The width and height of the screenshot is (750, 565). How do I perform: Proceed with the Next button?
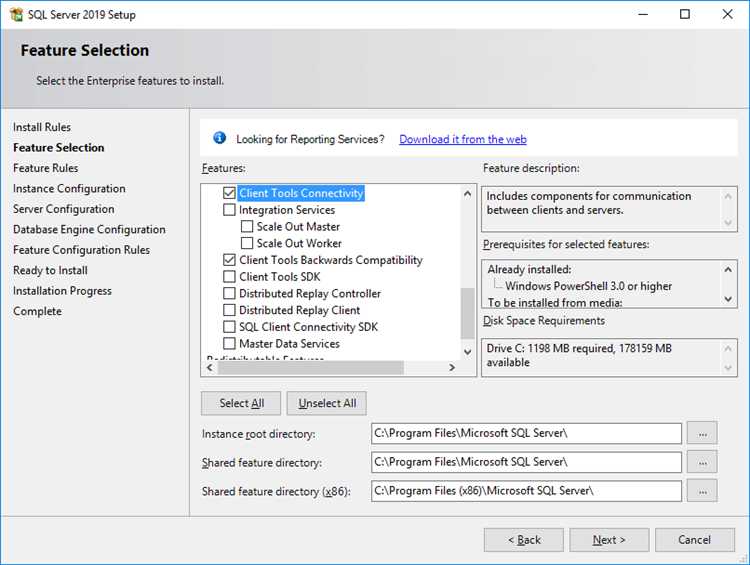click(x=609, y=540)
